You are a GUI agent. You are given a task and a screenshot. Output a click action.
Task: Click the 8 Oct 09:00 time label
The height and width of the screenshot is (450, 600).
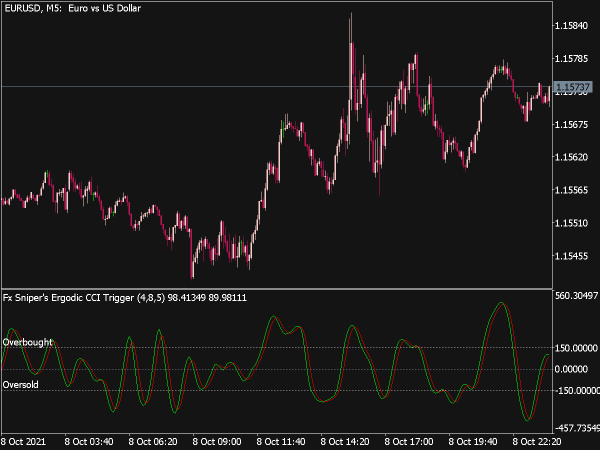[x=217, y=442]
